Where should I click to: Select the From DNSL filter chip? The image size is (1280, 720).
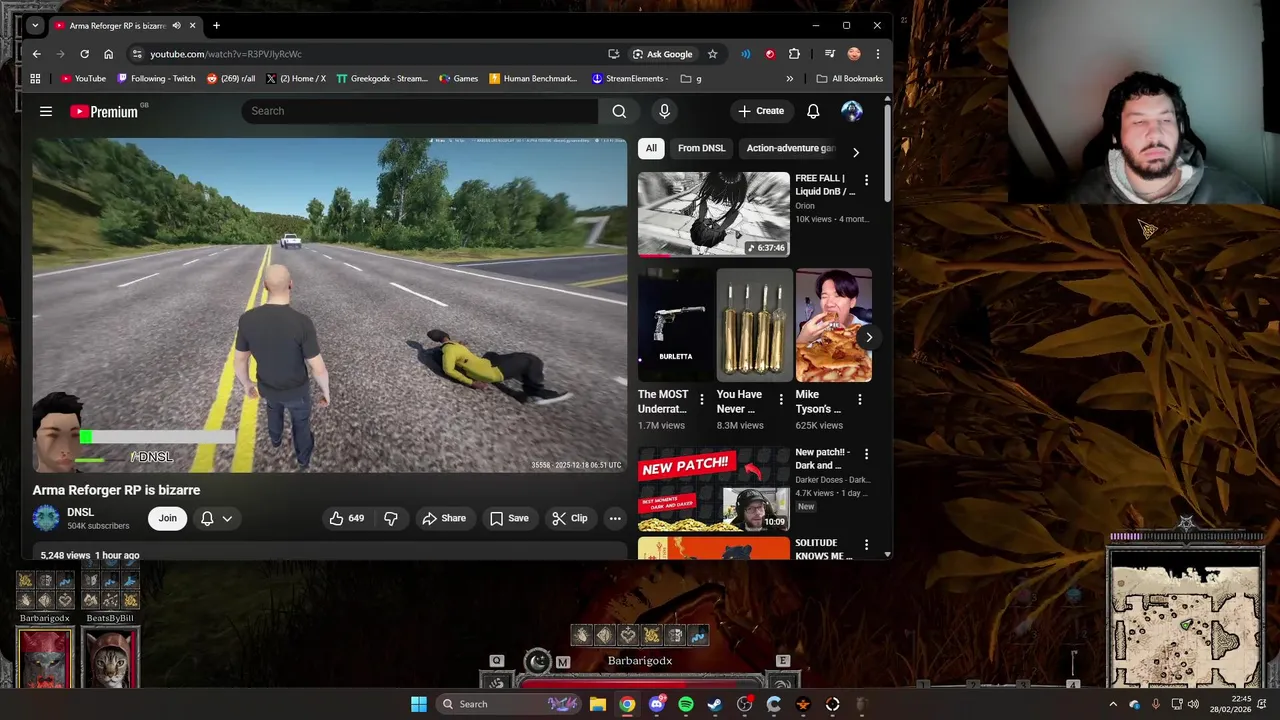pyautogui.click(x=701, y=148)
